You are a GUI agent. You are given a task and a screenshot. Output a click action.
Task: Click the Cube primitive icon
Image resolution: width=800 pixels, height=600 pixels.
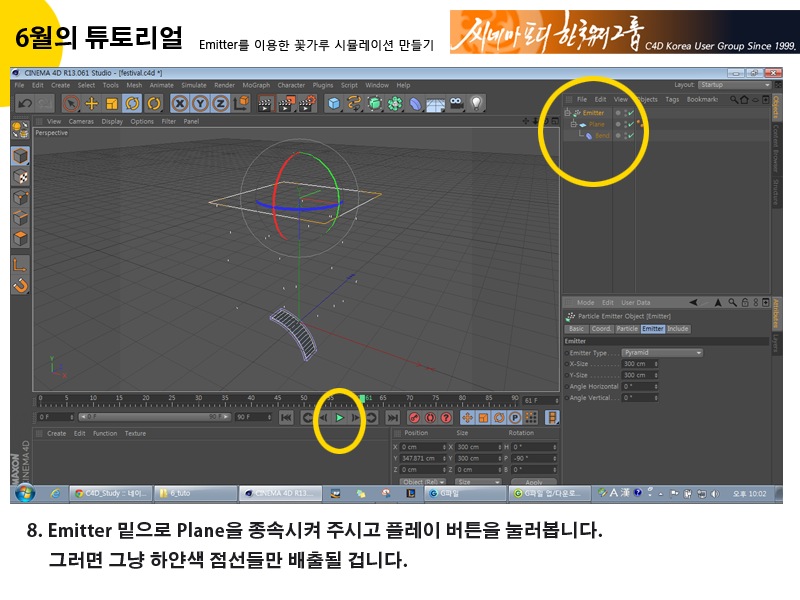[333, 103]
